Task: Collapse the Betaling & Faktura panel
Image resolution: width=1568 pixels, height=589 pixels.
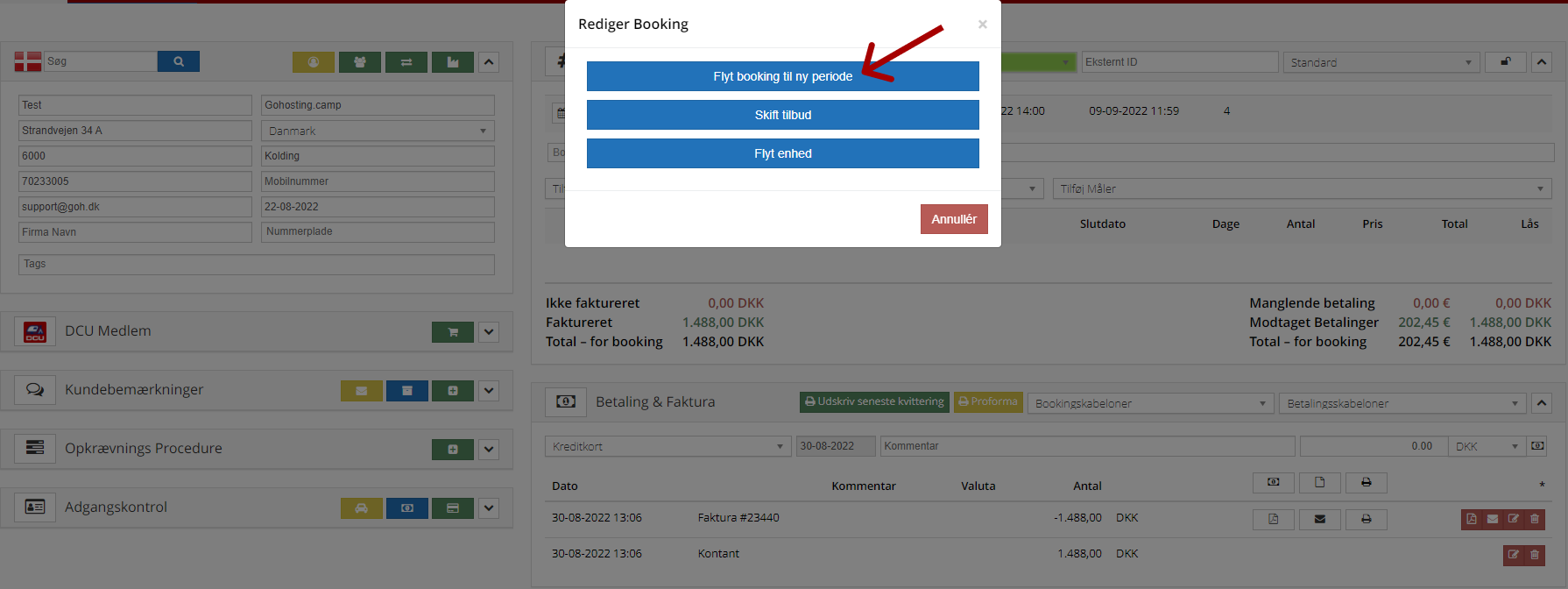Action: tap(1542, 403)
